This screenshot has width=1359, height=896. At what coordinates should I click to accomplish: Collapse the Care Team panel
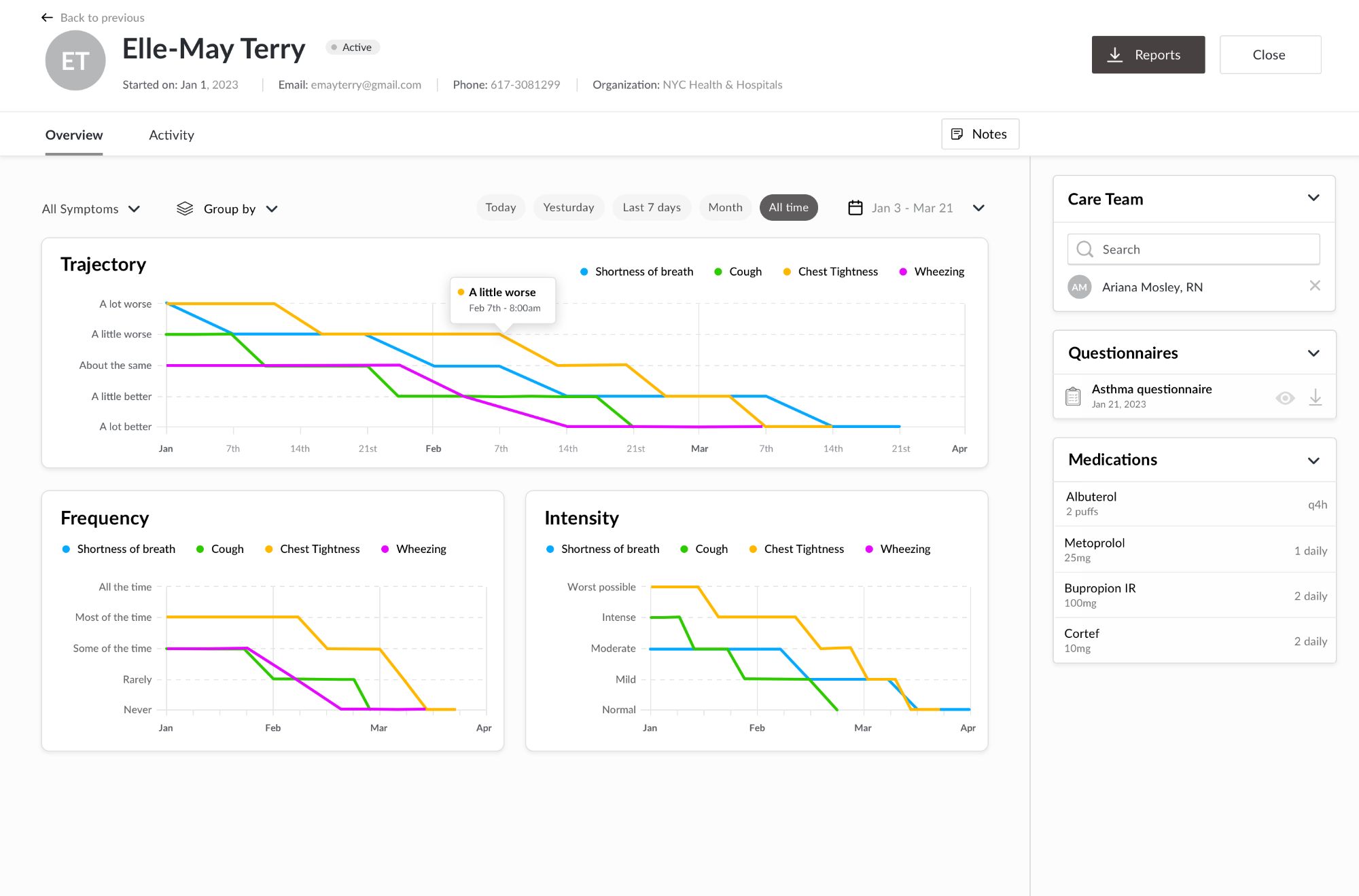(x=1313, y=198)
